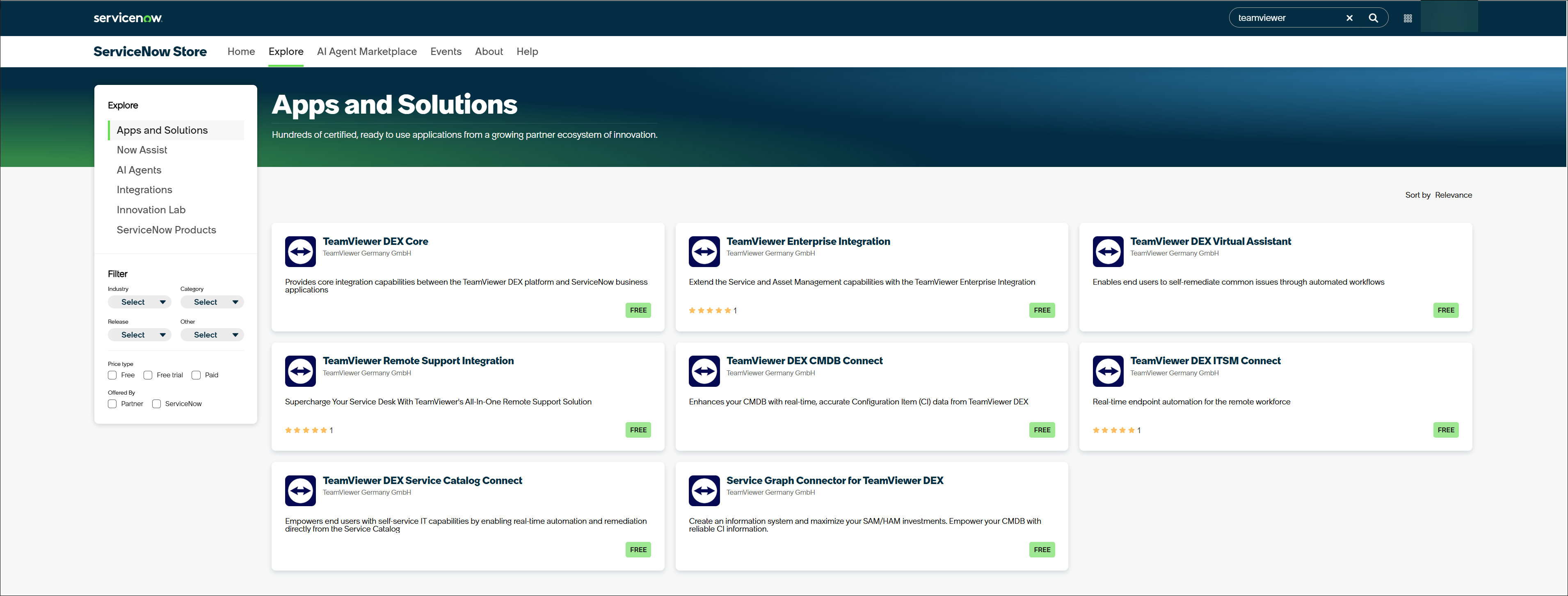
Task: Select Integrations in Explore sidebar
Action: point(144,190)
